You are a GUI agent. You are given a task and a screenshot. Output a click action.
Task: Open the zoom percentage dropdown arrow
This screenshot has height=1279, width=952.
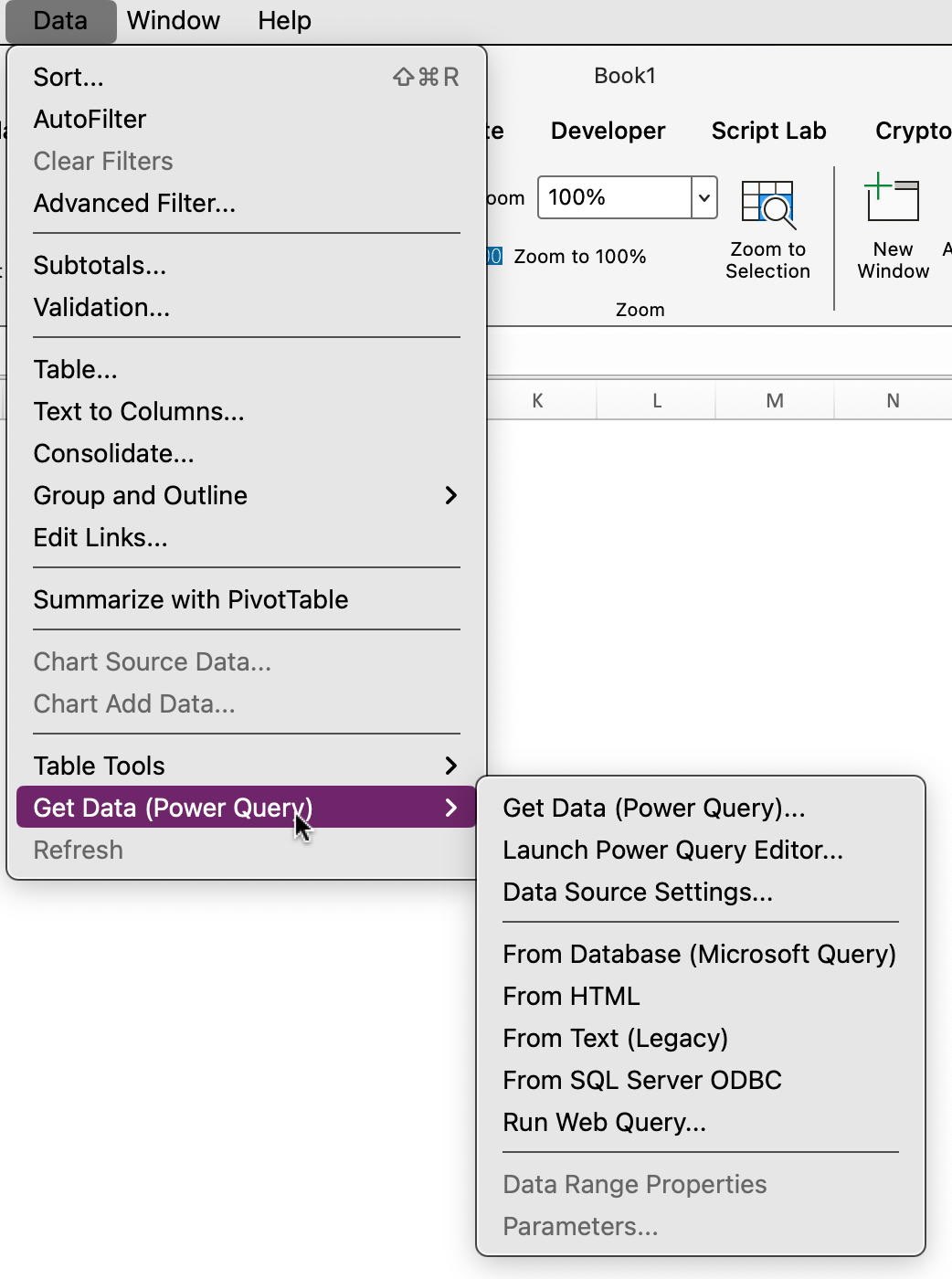(x=703, y=197)
